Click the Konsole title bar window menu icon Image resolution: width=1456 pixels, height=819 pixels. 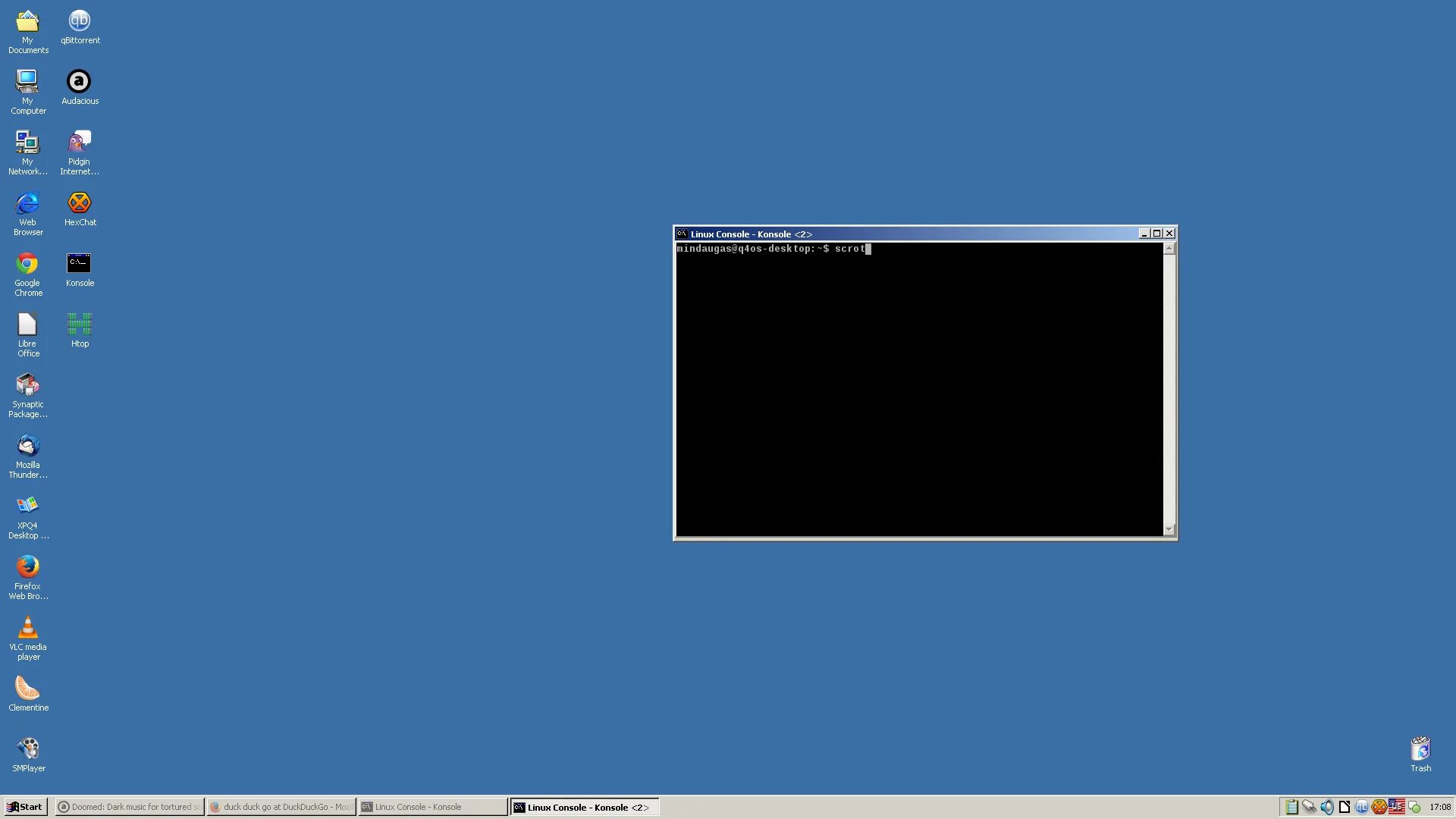[x=682, y=234]
